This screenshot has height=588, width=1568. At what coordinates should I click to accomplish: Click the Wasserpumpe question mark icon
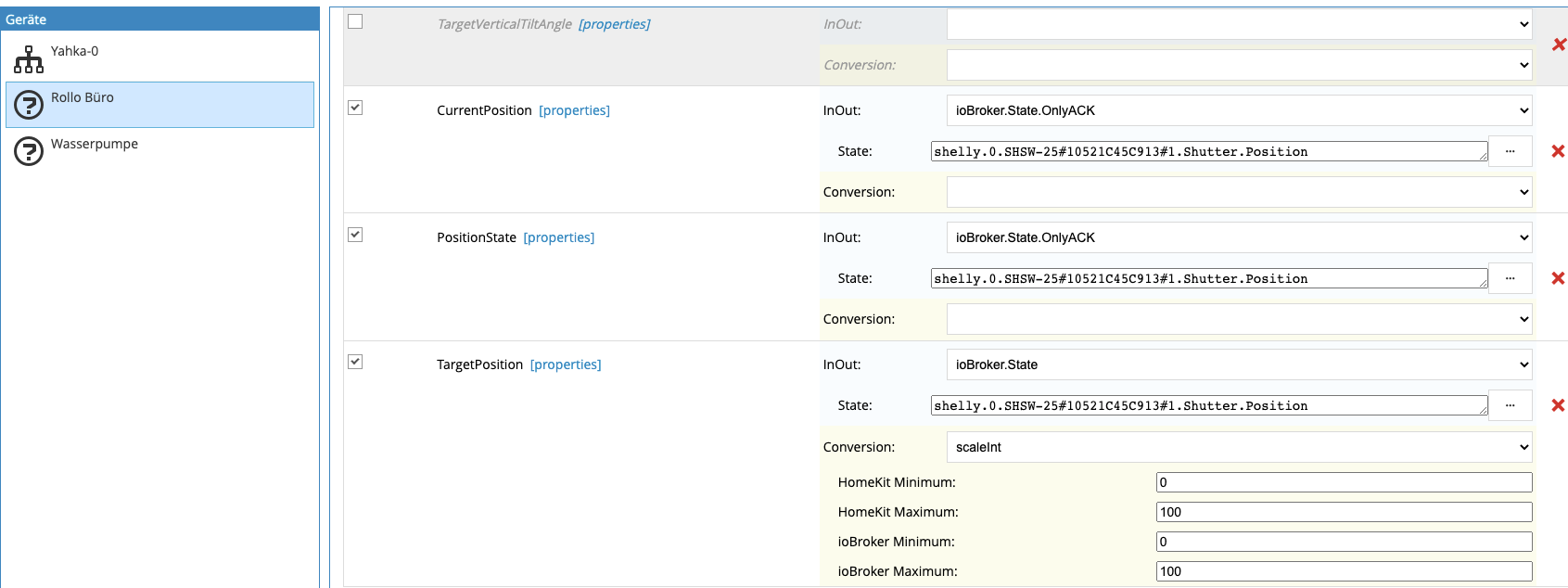click(x=29, y=151)
